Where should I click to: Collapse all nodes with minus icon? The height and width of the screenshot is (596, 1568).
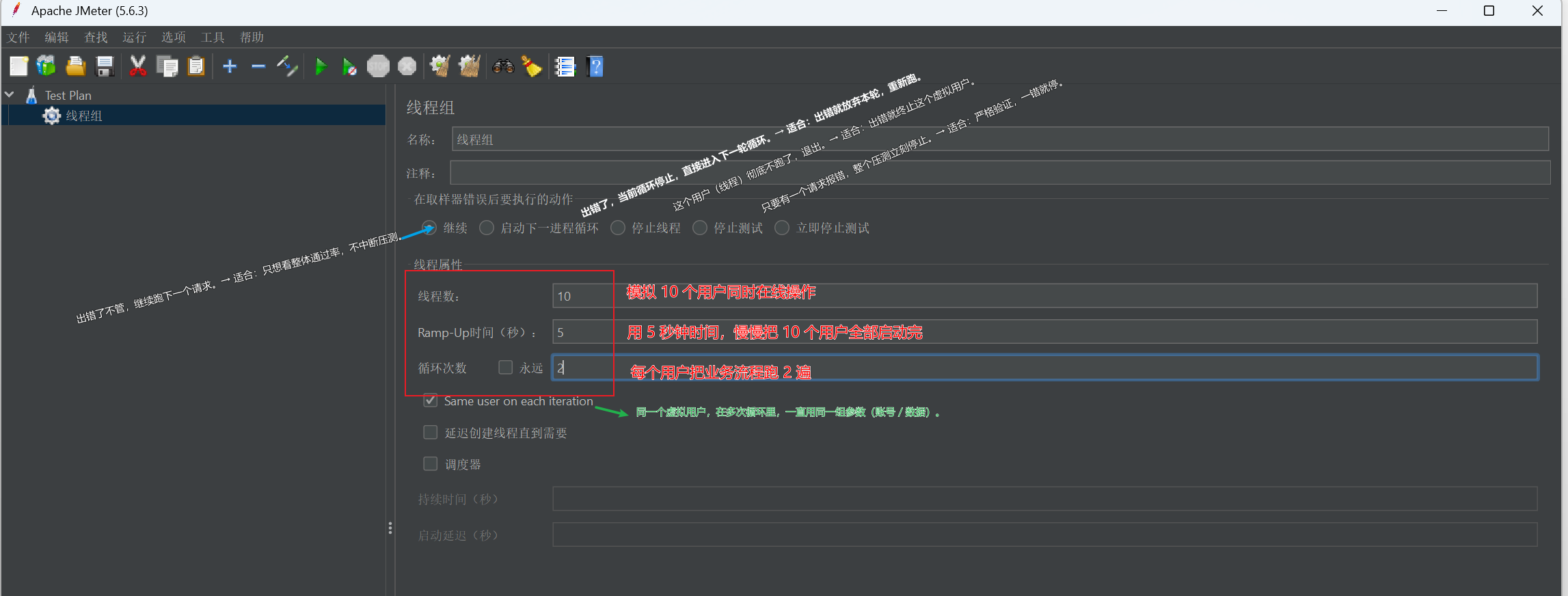[x=258, y=66]
